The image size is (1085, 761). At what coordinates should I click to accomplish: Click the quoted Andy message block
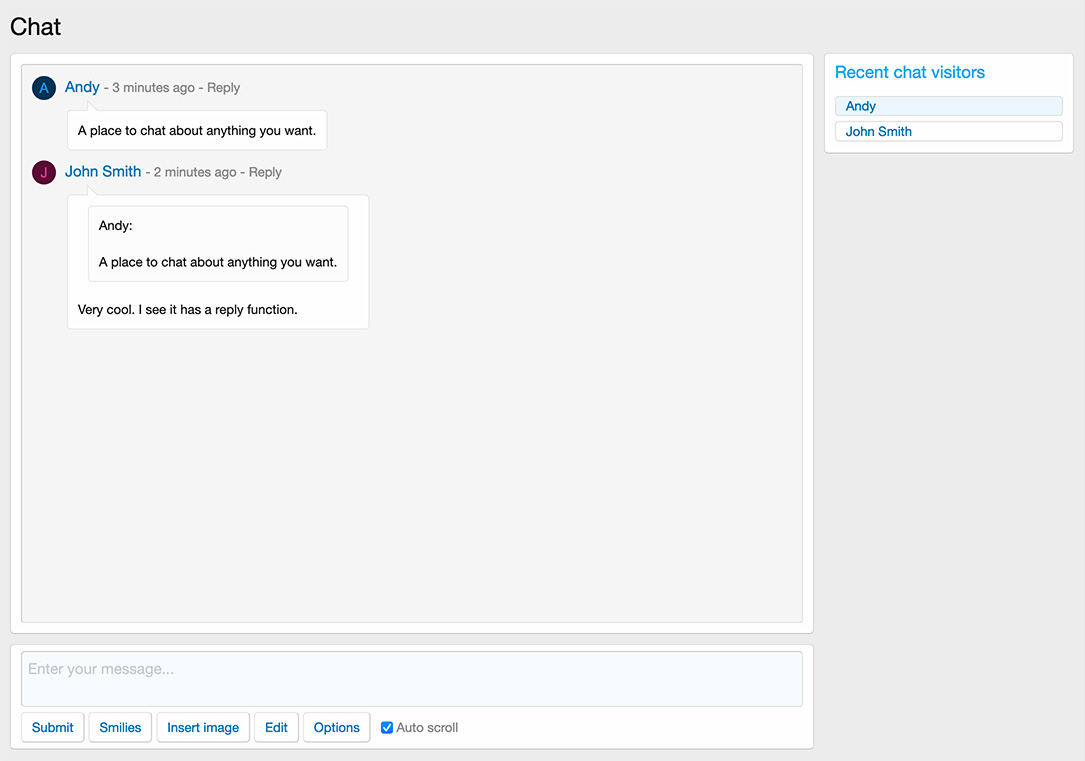218,244
